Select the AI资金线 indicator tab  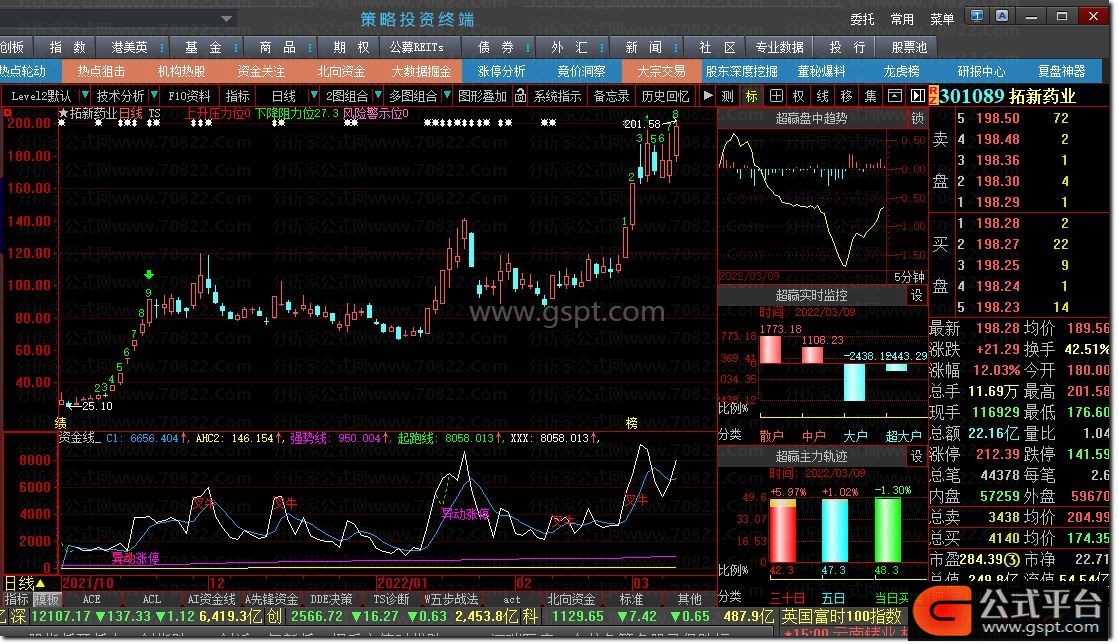212,600
